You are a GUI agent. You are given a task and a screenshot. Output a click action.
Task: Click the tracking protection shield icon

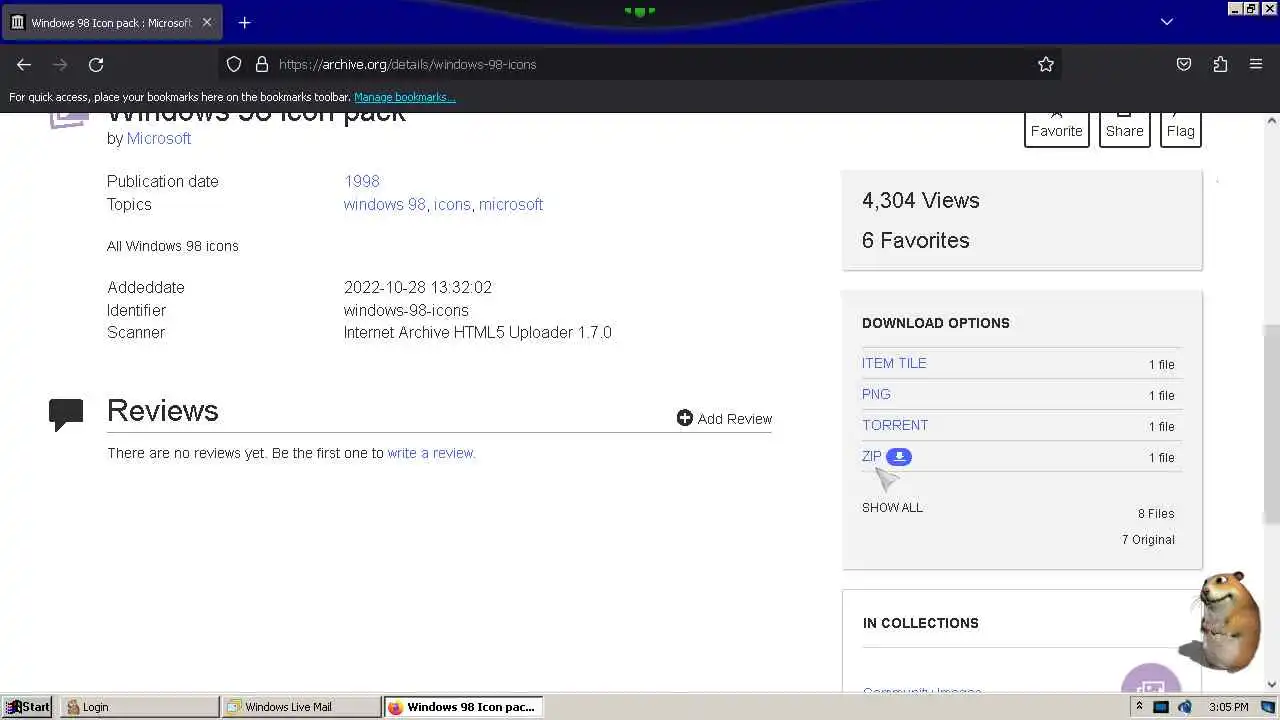click(x=234, y=64)
